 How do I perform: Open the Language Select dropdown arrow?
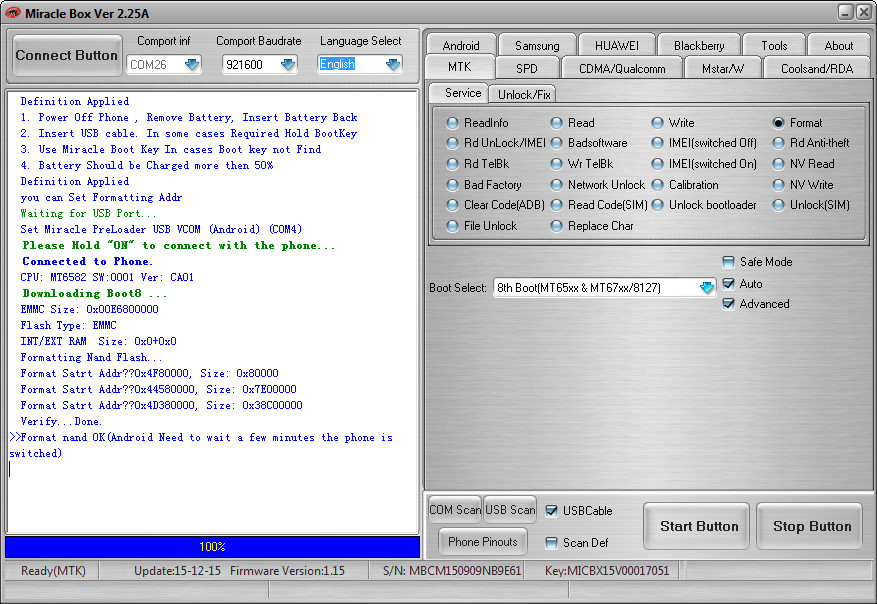click(x=393, y=64)
